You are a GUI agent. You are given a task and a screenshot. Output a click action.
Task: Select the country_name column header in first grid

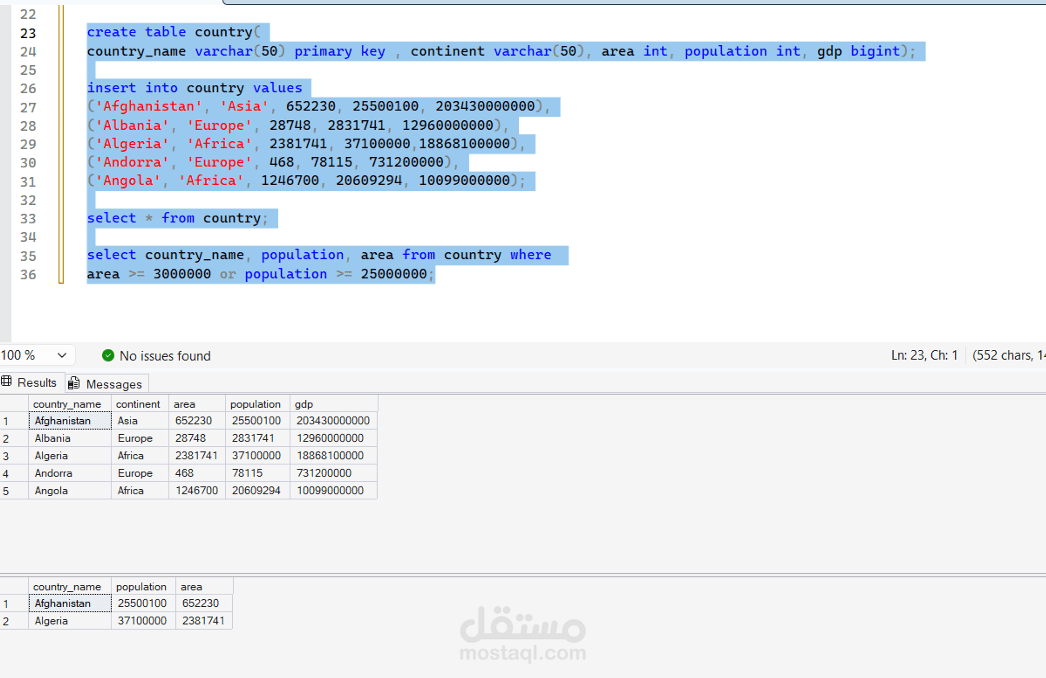pyautogui.click(x=69, y=404)
